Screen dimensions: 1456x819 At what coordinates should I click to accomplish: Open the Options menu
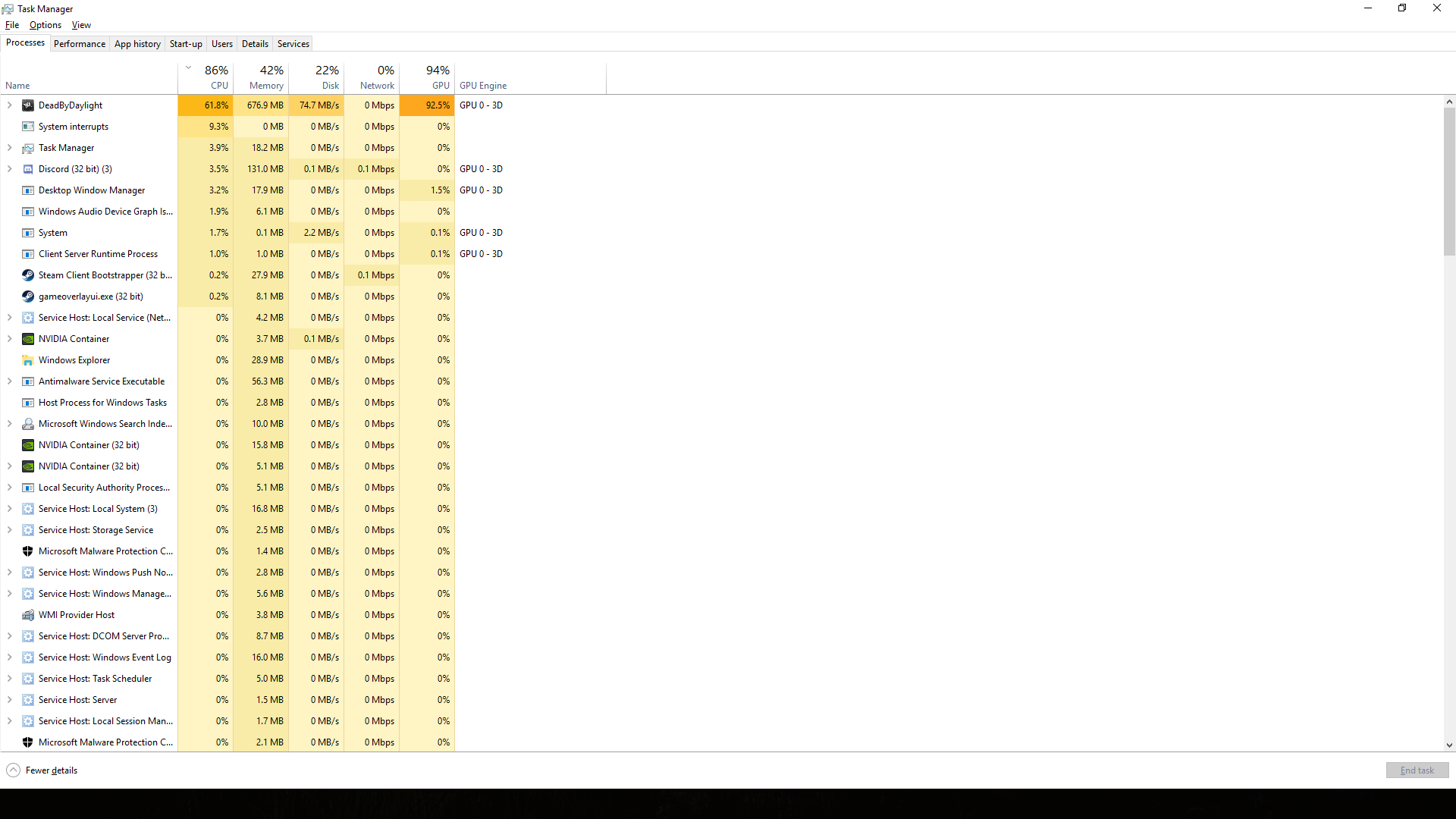click(43, 25)
